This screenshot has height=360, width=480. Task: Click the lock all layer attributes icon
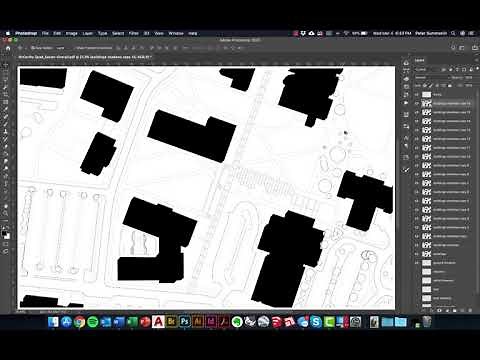(x=450, y=86)
